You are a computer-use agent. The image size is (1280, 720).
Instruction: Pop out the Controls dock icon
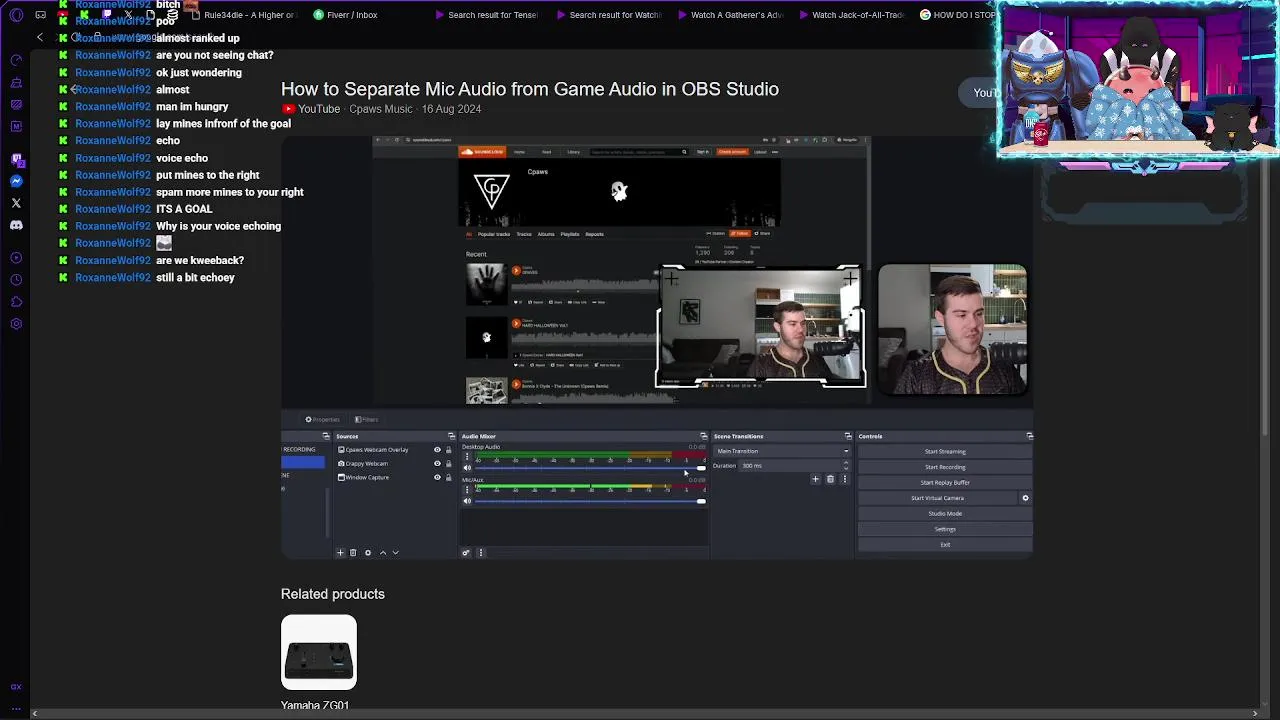tap(1029, 437)
